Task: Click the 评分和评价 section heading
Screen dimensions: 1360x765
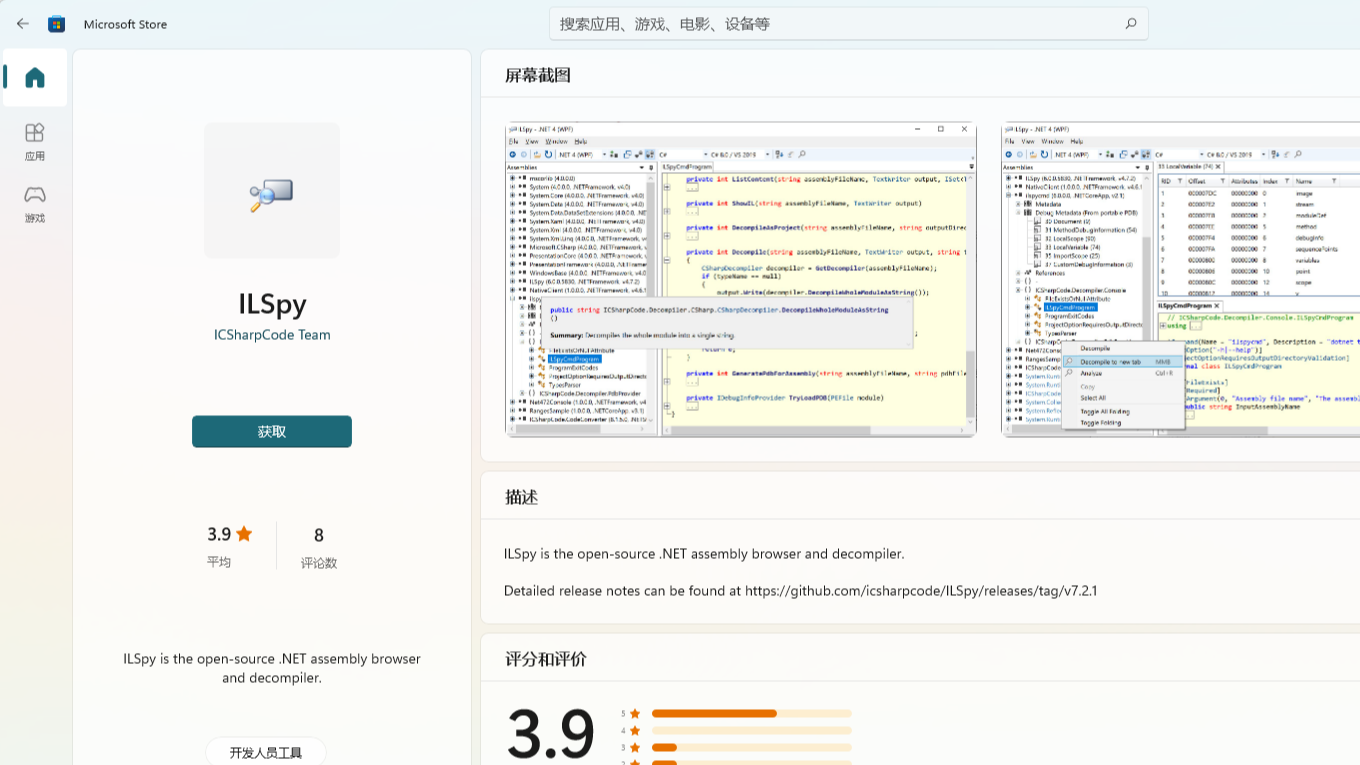Action: click(546, 659)
